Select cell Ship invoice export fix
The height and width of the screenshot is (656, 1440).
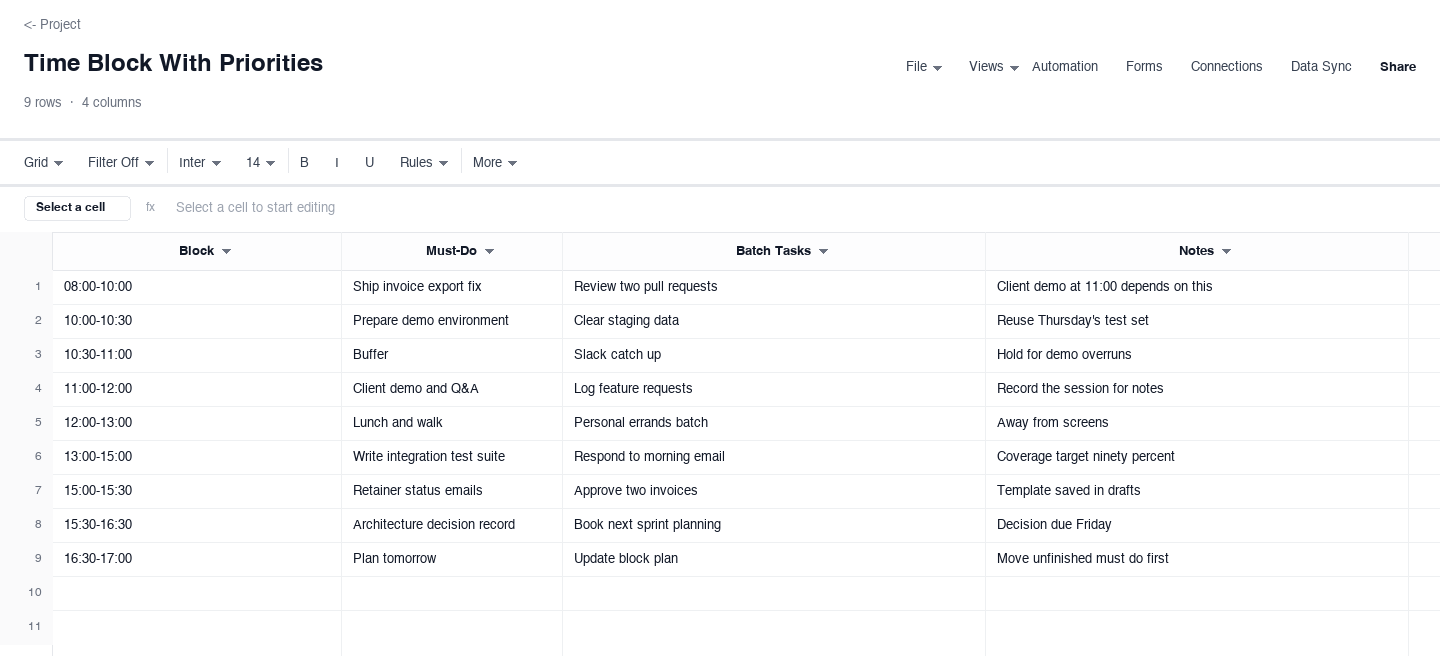tap(452, 287)
